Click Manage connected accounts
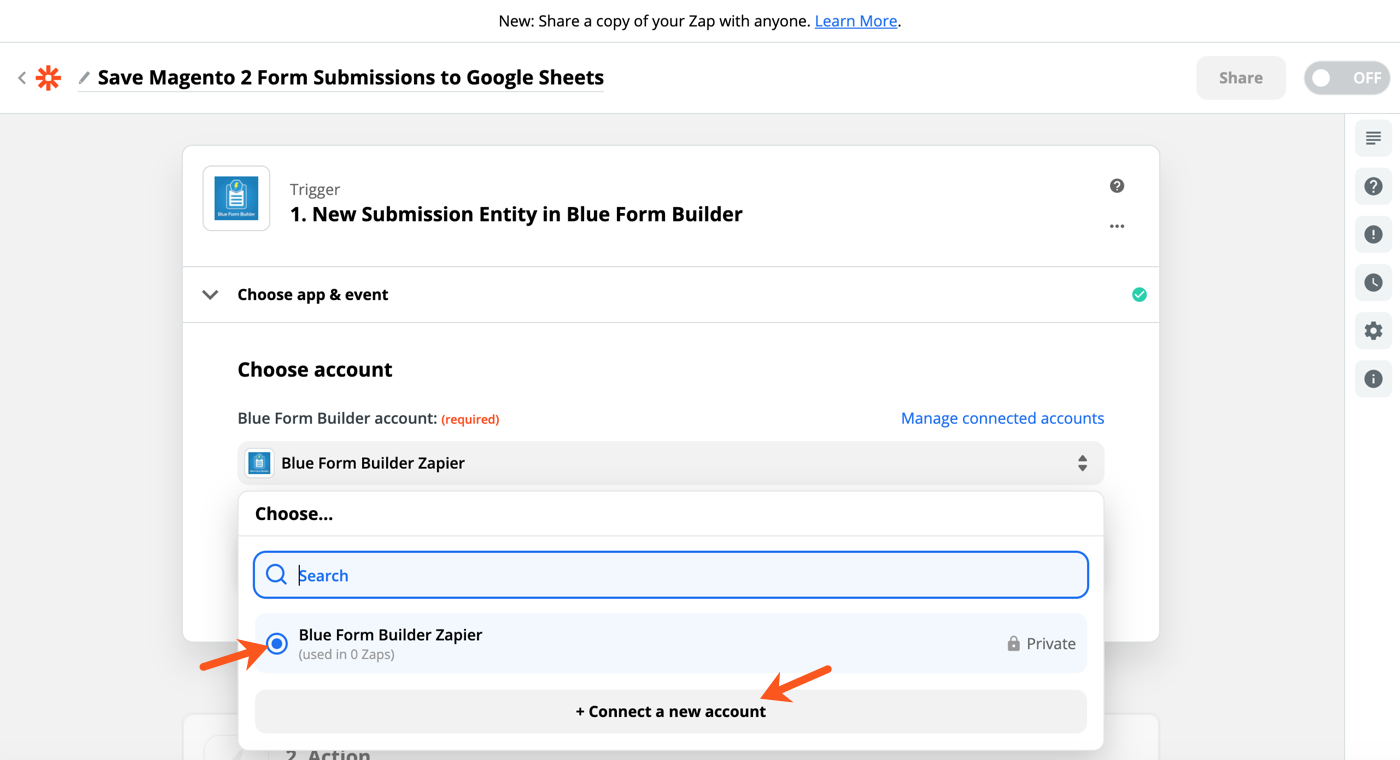1400x760 pixels. coord(1002,418)
